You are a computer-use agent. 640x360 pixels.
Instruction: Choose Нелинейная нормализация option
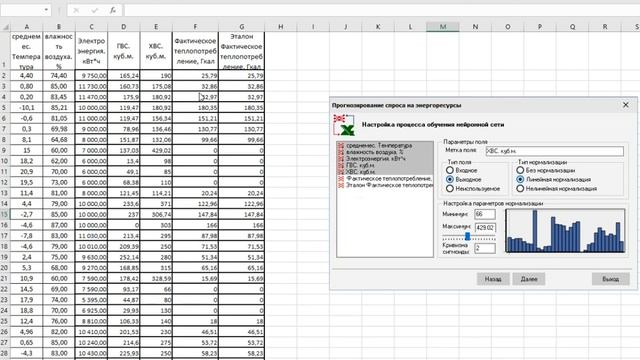[x=520, y=189]
